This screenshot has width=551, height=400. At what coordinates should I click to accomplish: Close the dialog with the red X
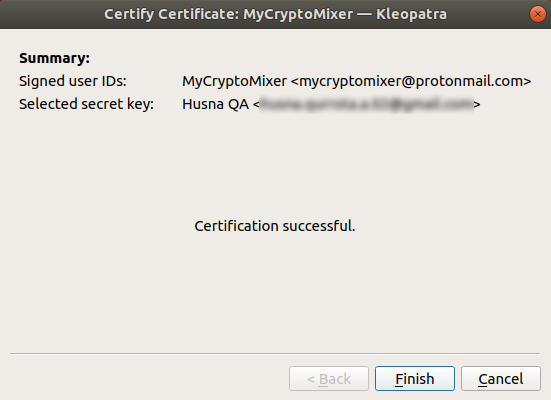click(x=538, y=14)
